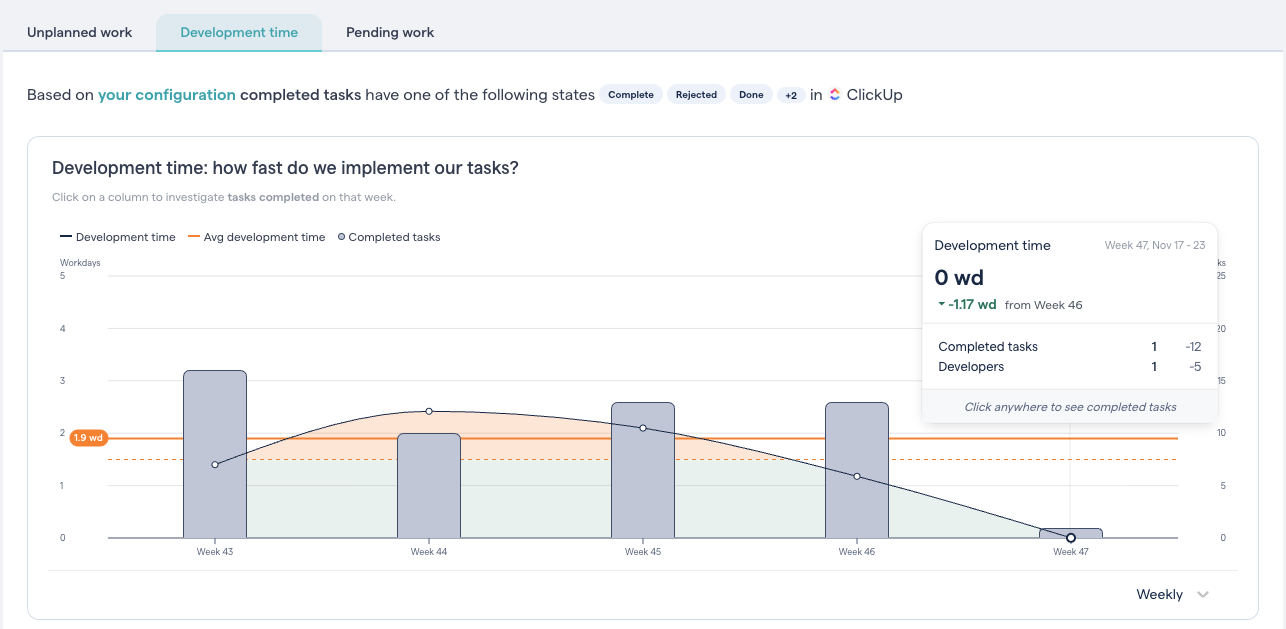Image resolution: width=1286 pixels, height=629 pixels.
Task: Click the 1.9 wd average marker
Action: (87, 437)
